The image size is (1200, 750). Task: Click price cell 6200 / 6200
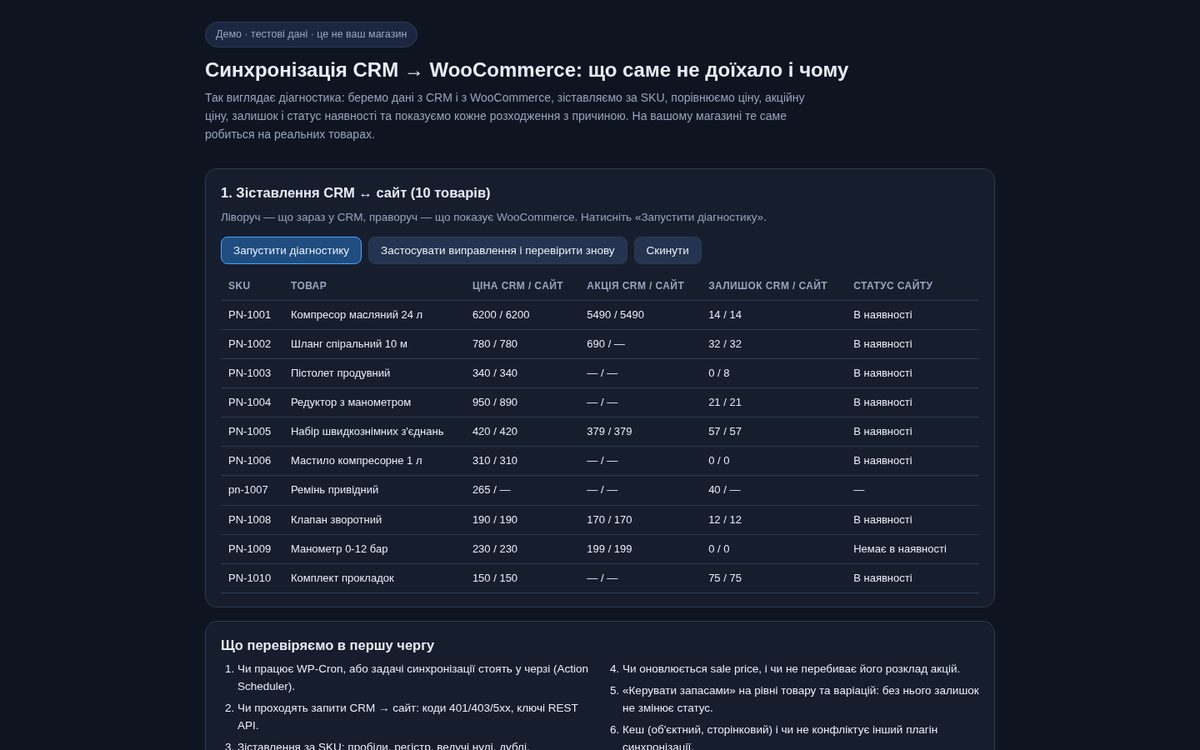point(501,315)
